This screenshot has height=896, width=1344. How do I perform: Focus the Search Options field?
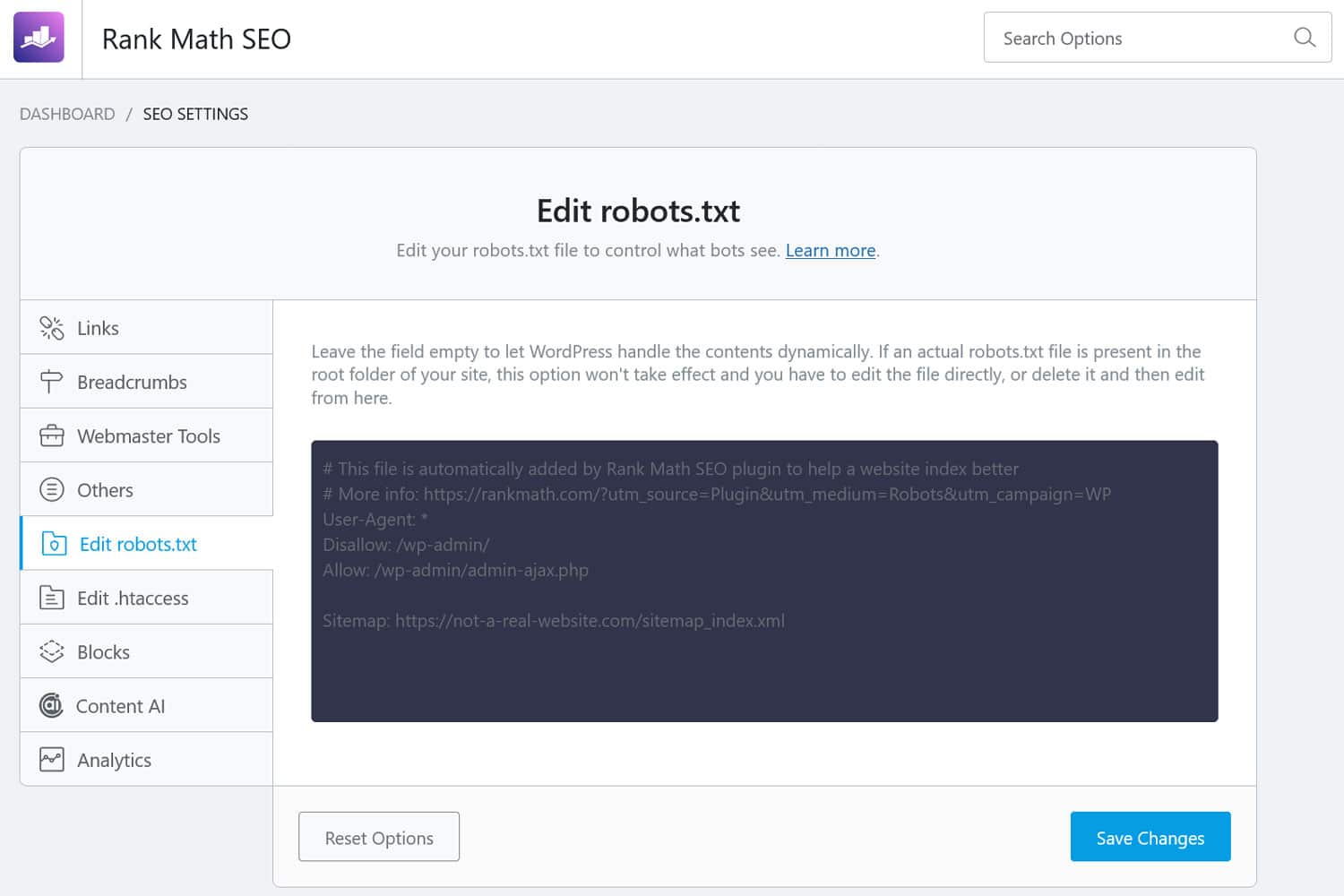tap(1158, 38)
